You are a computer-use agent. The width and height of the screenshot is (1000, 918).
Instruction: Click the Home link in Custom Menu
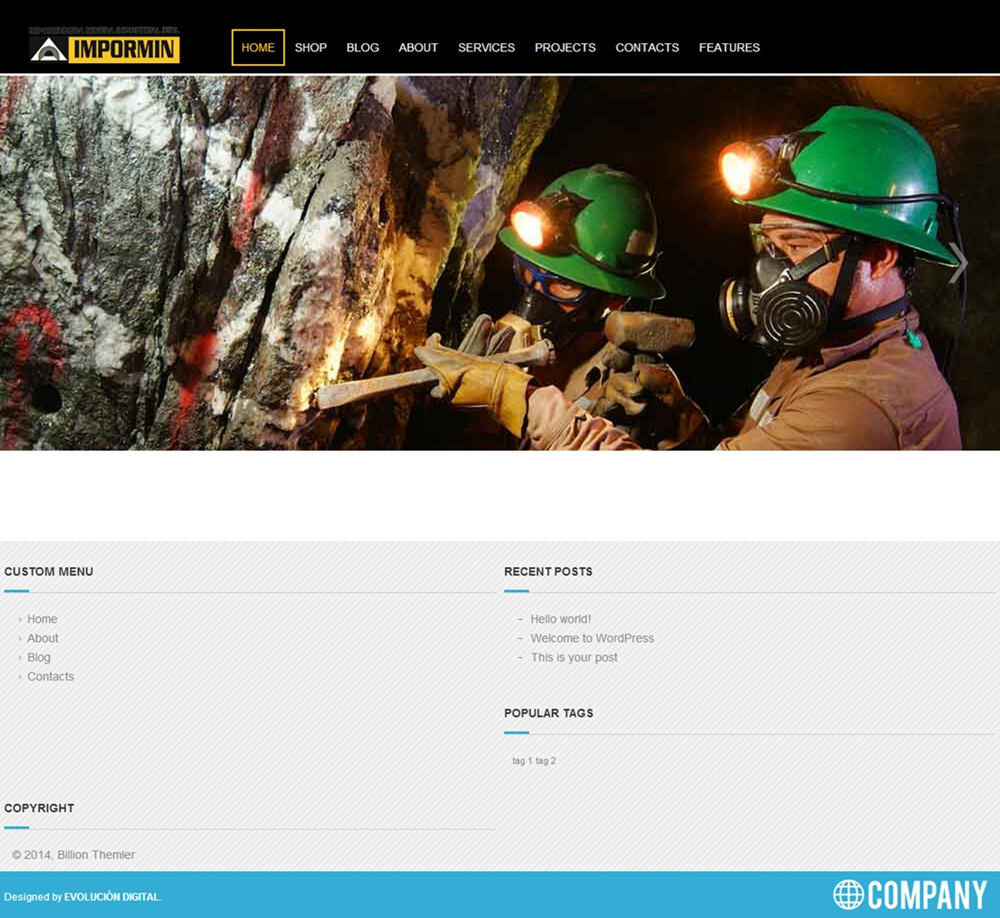[x=42, y=619]
